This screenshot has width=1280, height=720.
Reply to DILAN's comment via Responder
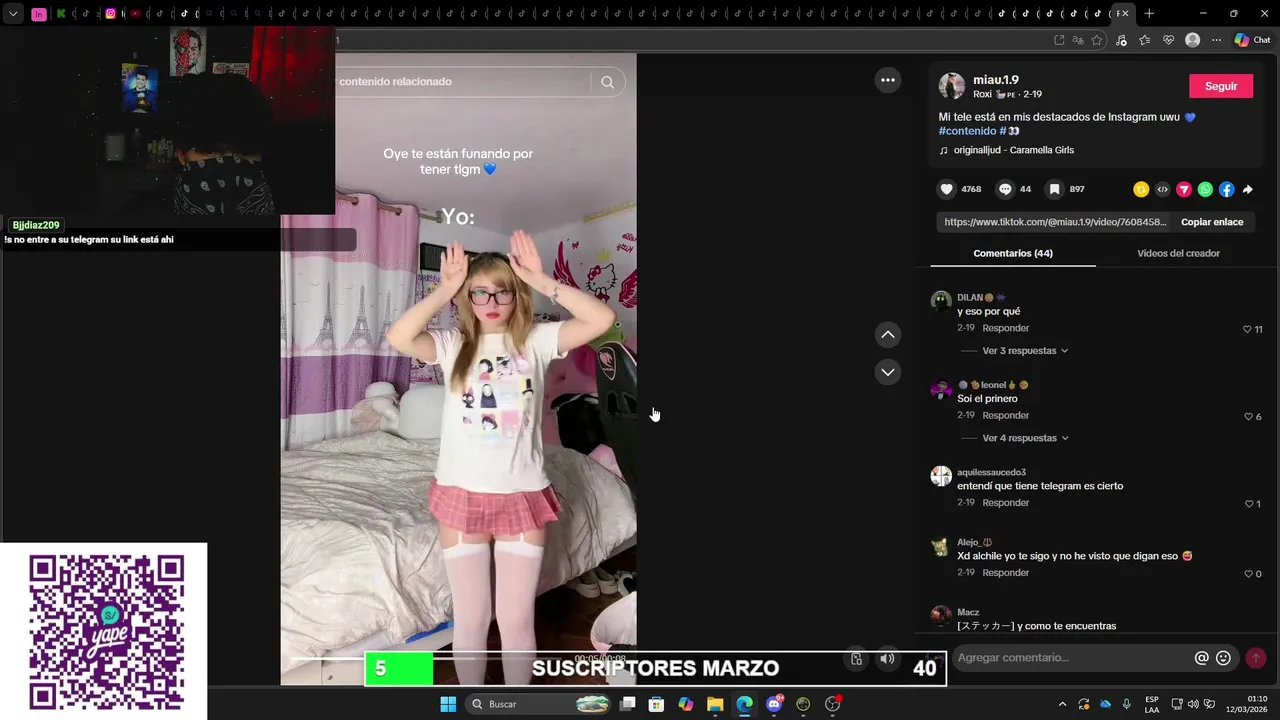[1005, 329]
